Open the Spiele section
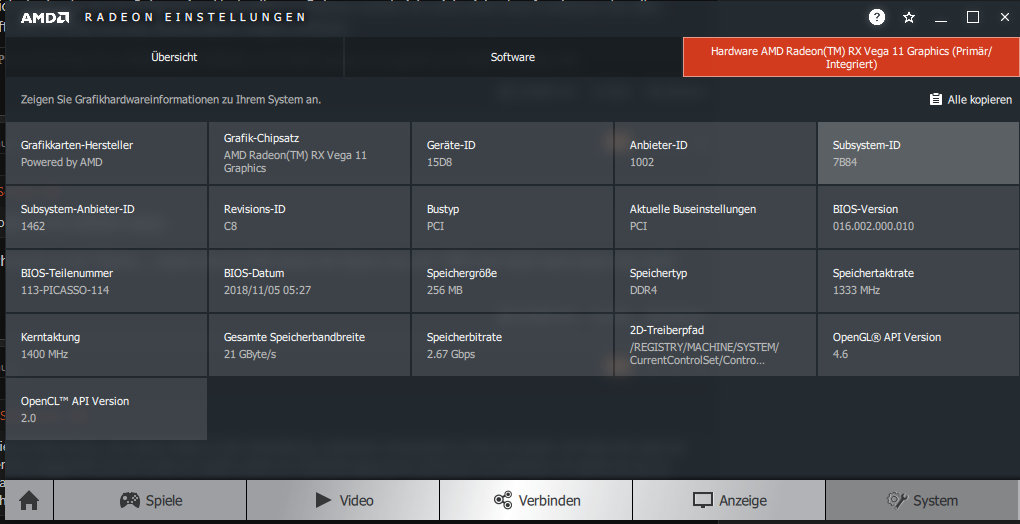The height and width of the screenshot is (524, 1020). coord(150,501)
